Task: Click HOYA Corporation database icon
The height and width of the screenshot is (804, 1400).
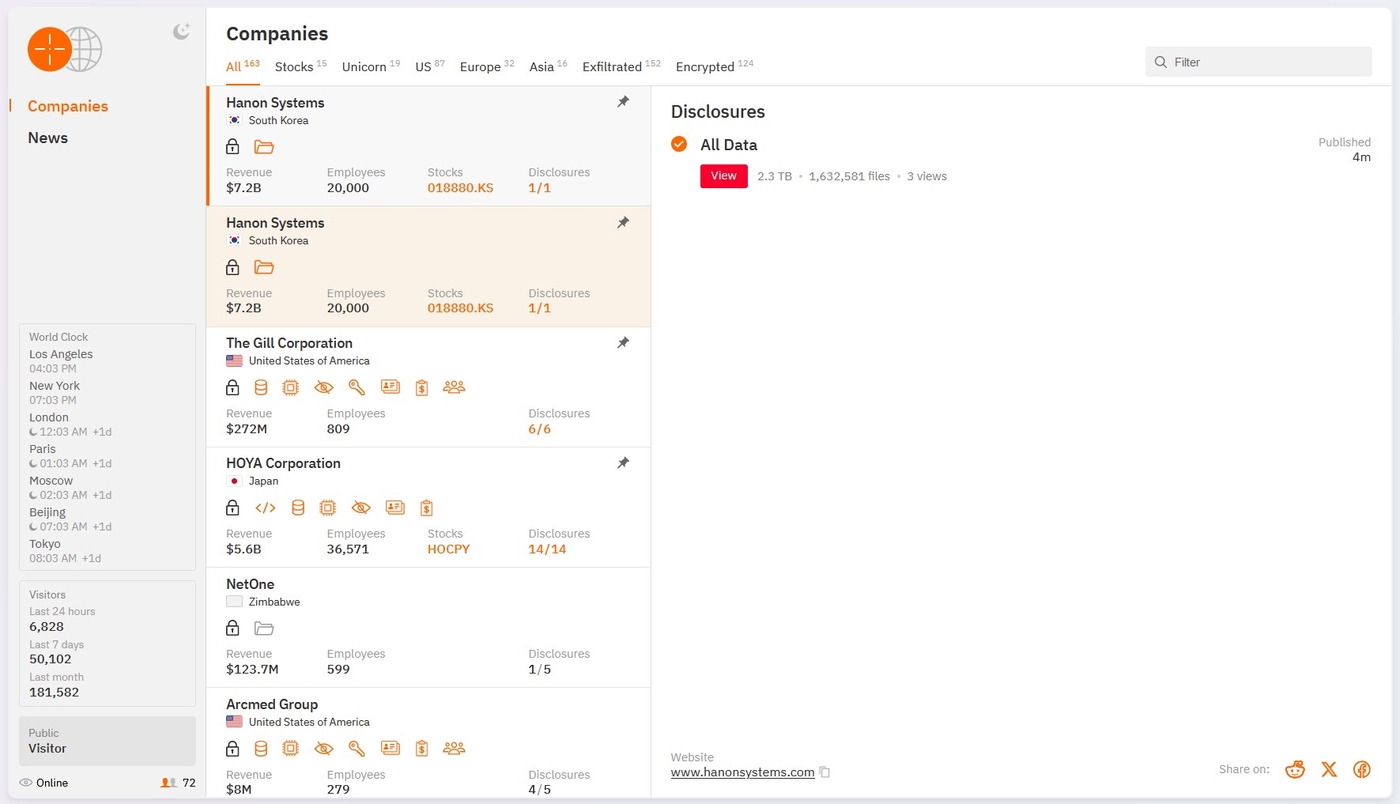Action: coord(297,508)
